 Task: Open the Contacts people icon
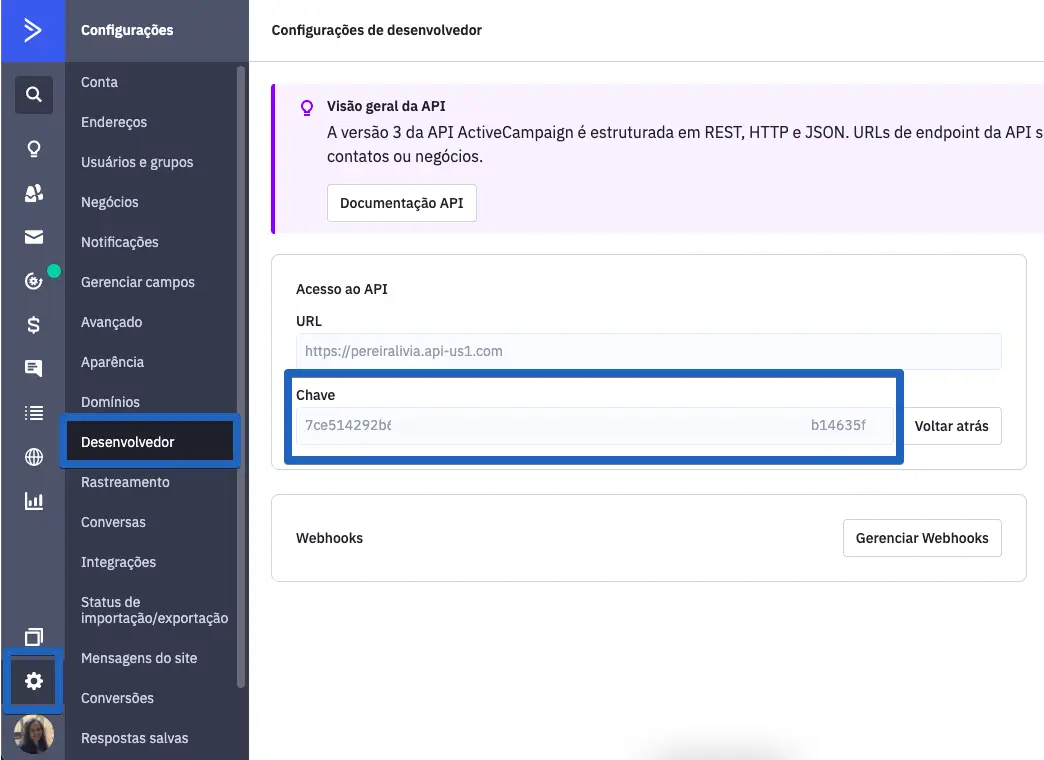click(33, 193)
